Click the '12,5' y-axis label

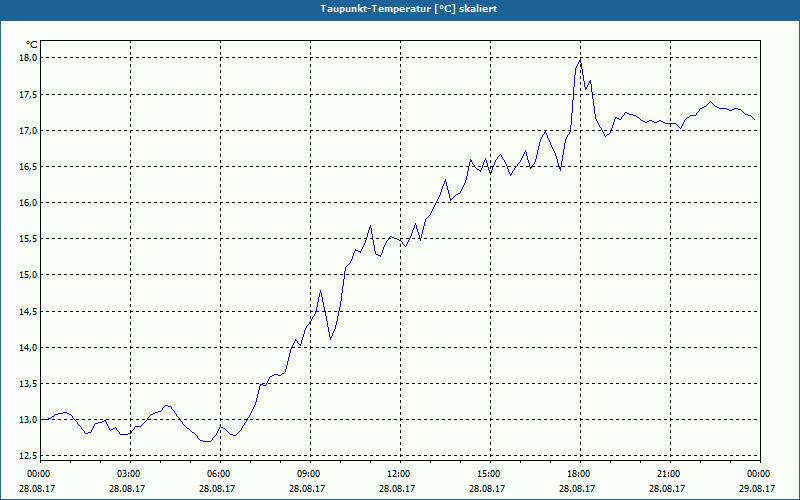pyautogui.click(x=29, y=456)
